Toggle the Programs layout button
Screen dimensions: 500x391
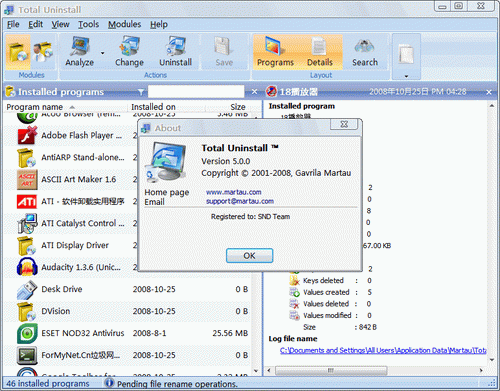click(x=275, y=52)
